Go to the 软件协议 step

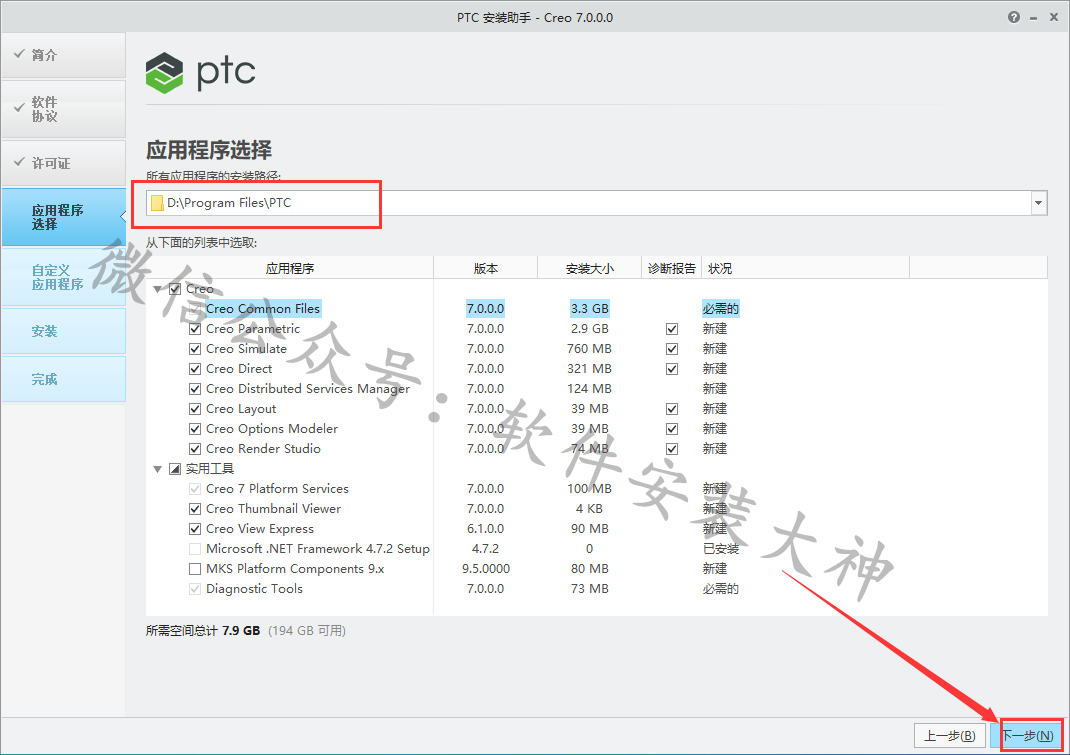63,109
